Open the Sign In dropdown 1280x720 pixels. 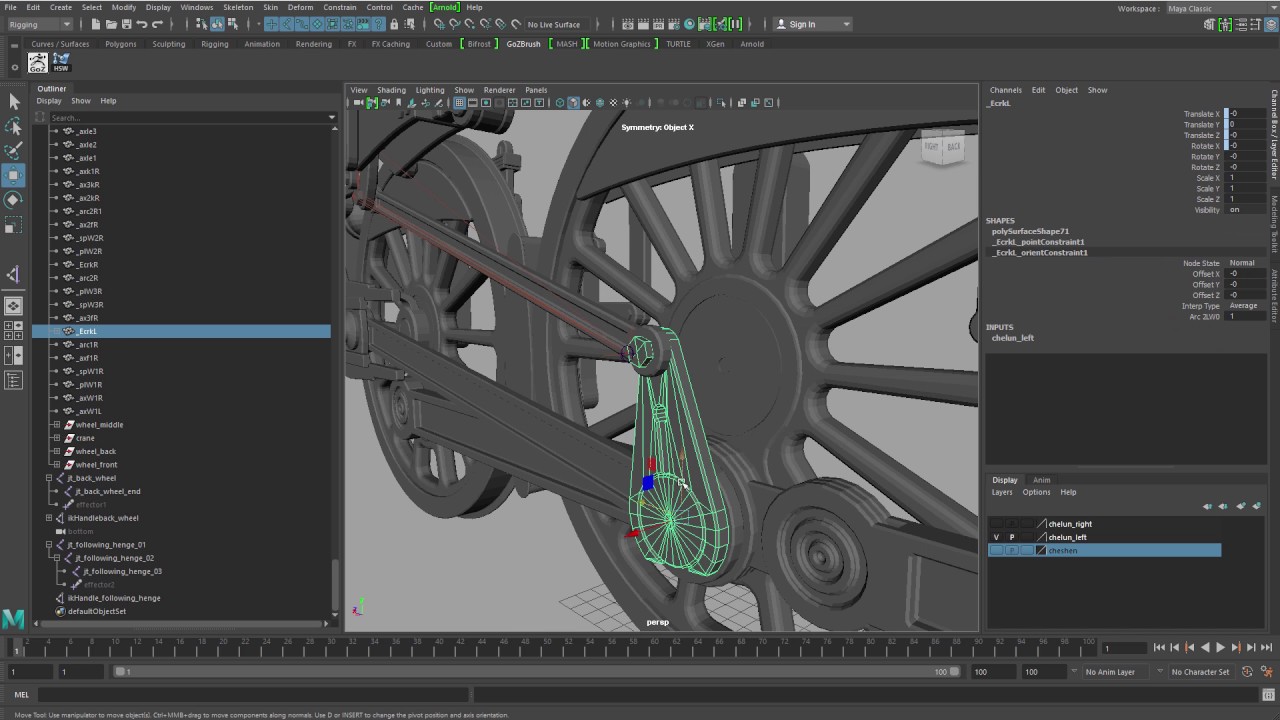click(813, 24)
